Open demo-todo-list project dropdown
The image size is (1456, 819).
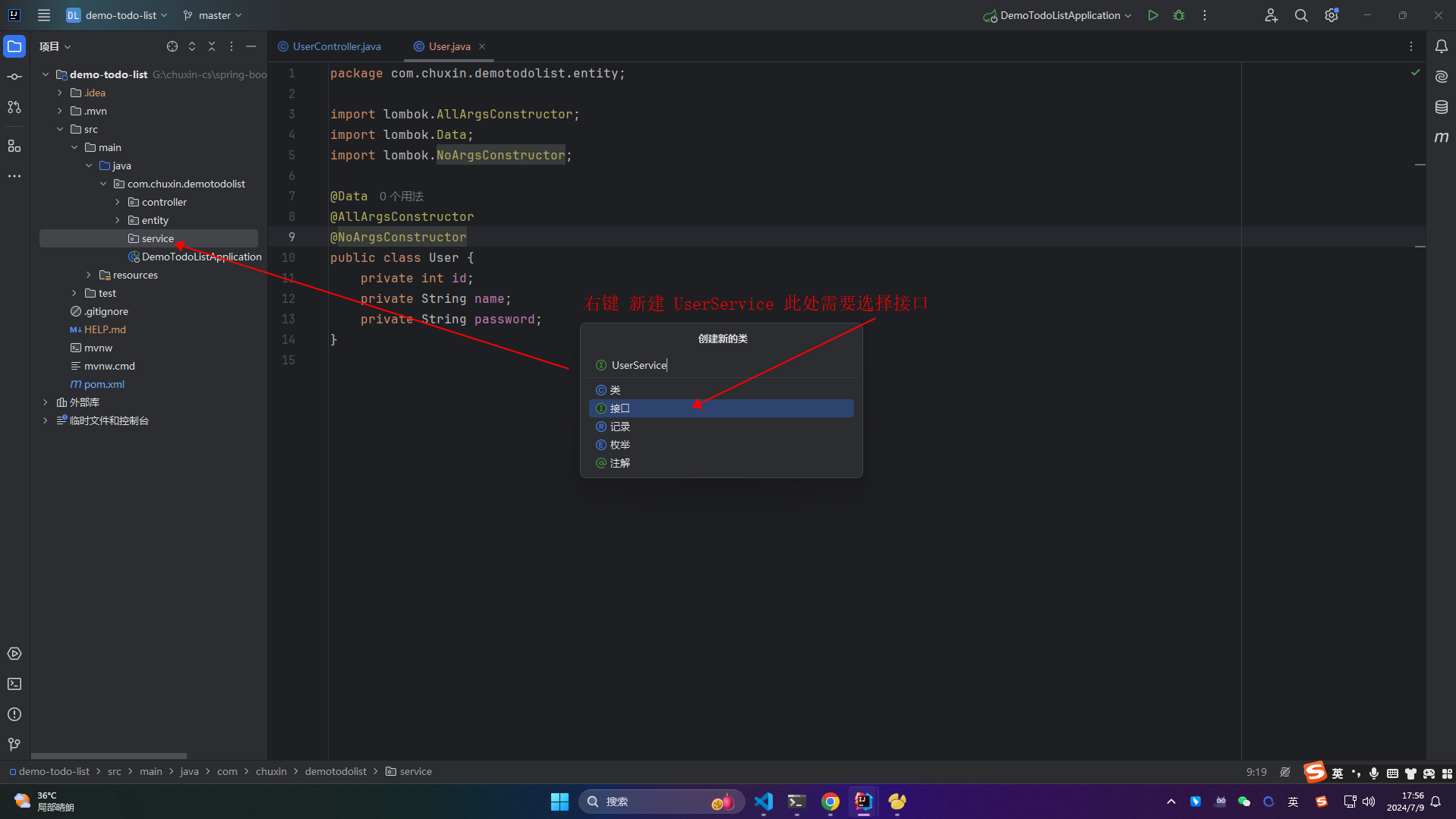117,15
